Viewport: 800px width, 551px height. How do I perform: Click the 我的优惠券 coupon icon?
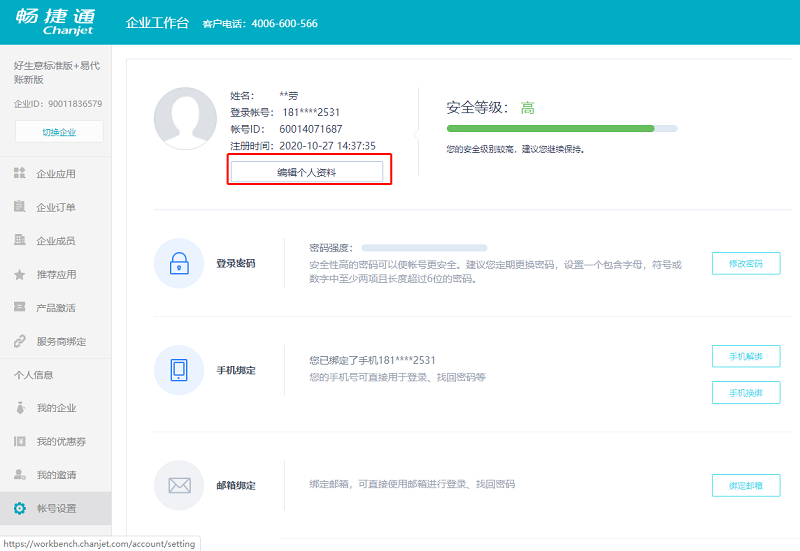pos(19,441)
